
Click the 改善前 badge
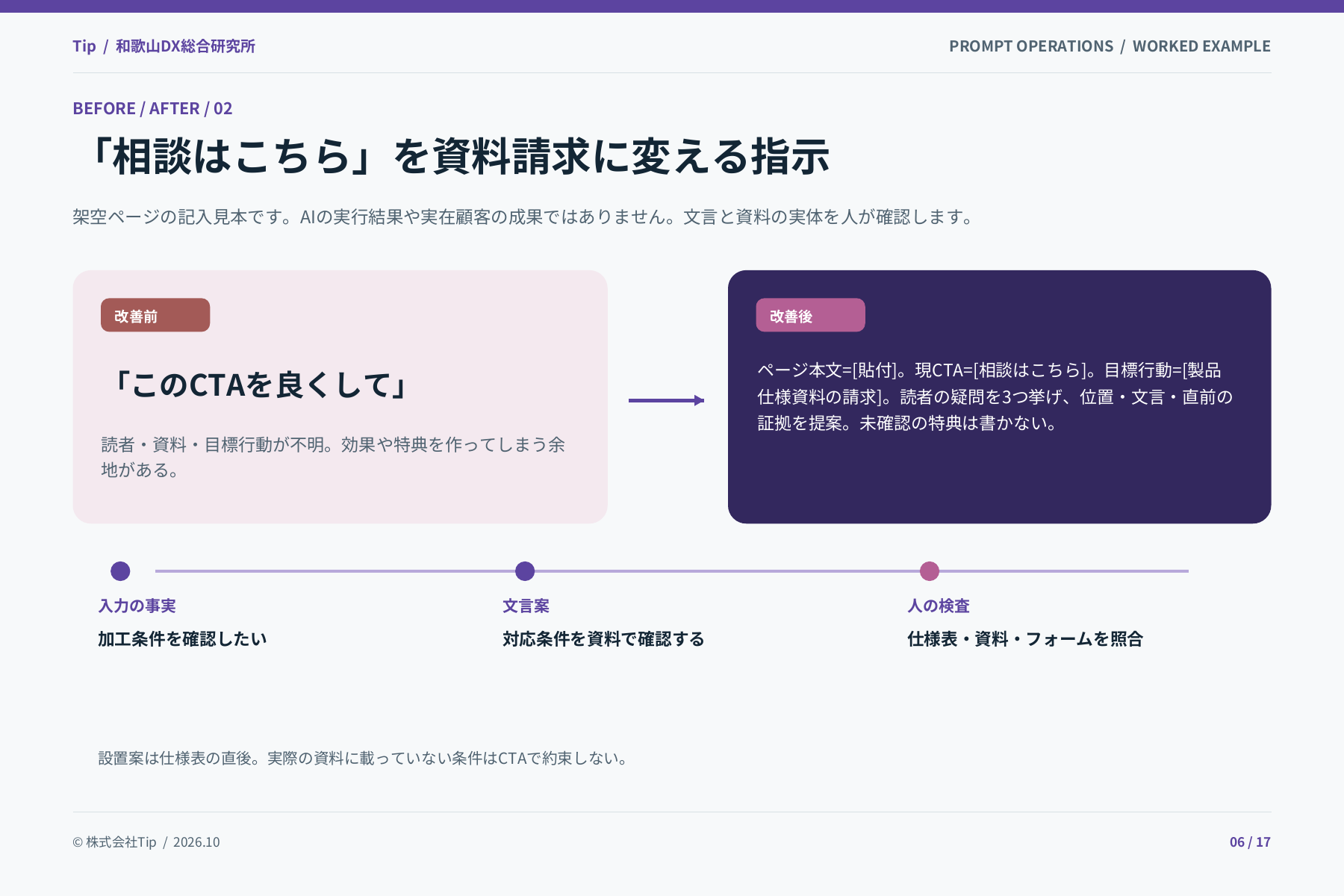click(x=155, y=315)
